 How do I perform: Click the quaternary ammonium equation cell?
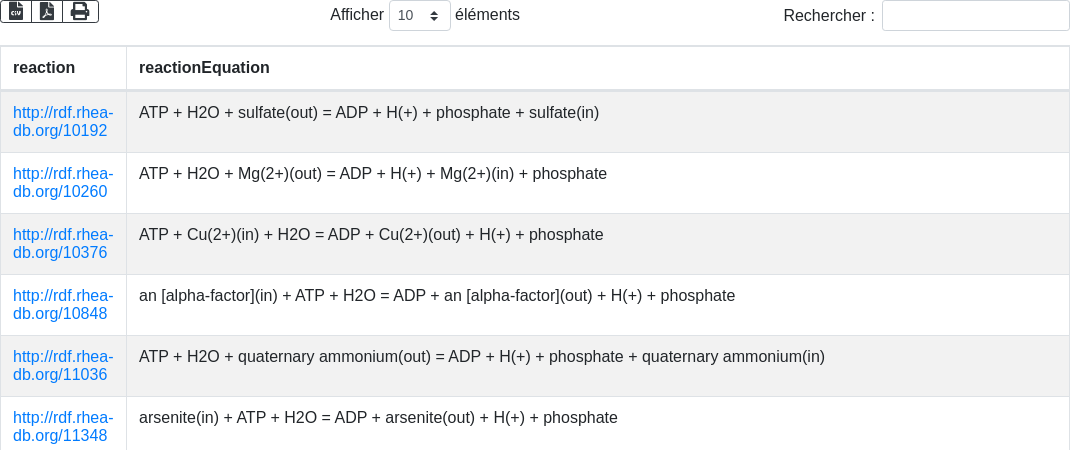(x=482, y=357)
